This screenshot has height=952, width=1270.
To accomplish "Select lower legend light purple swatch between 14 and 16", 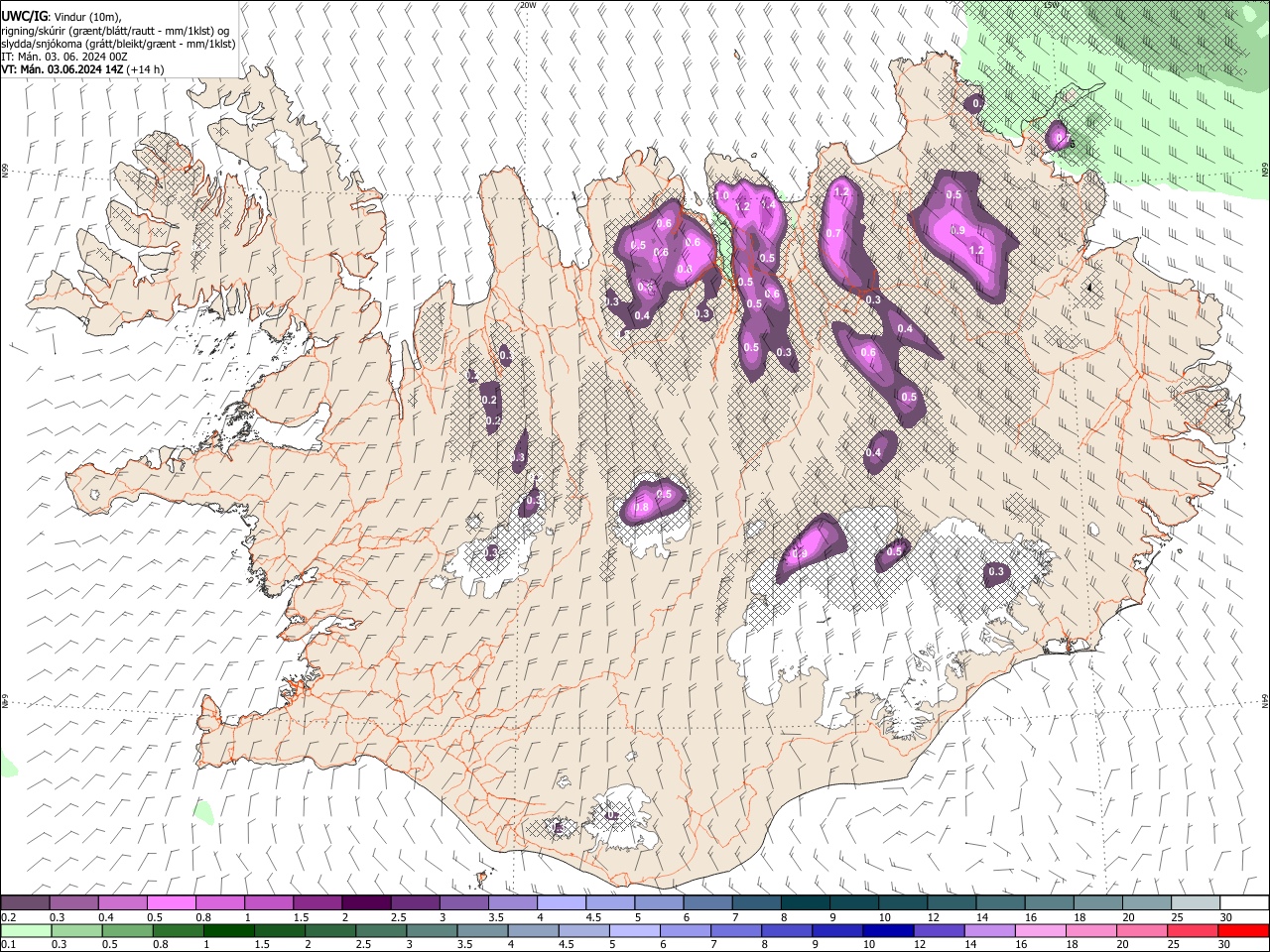I will (x=988, y=930).
